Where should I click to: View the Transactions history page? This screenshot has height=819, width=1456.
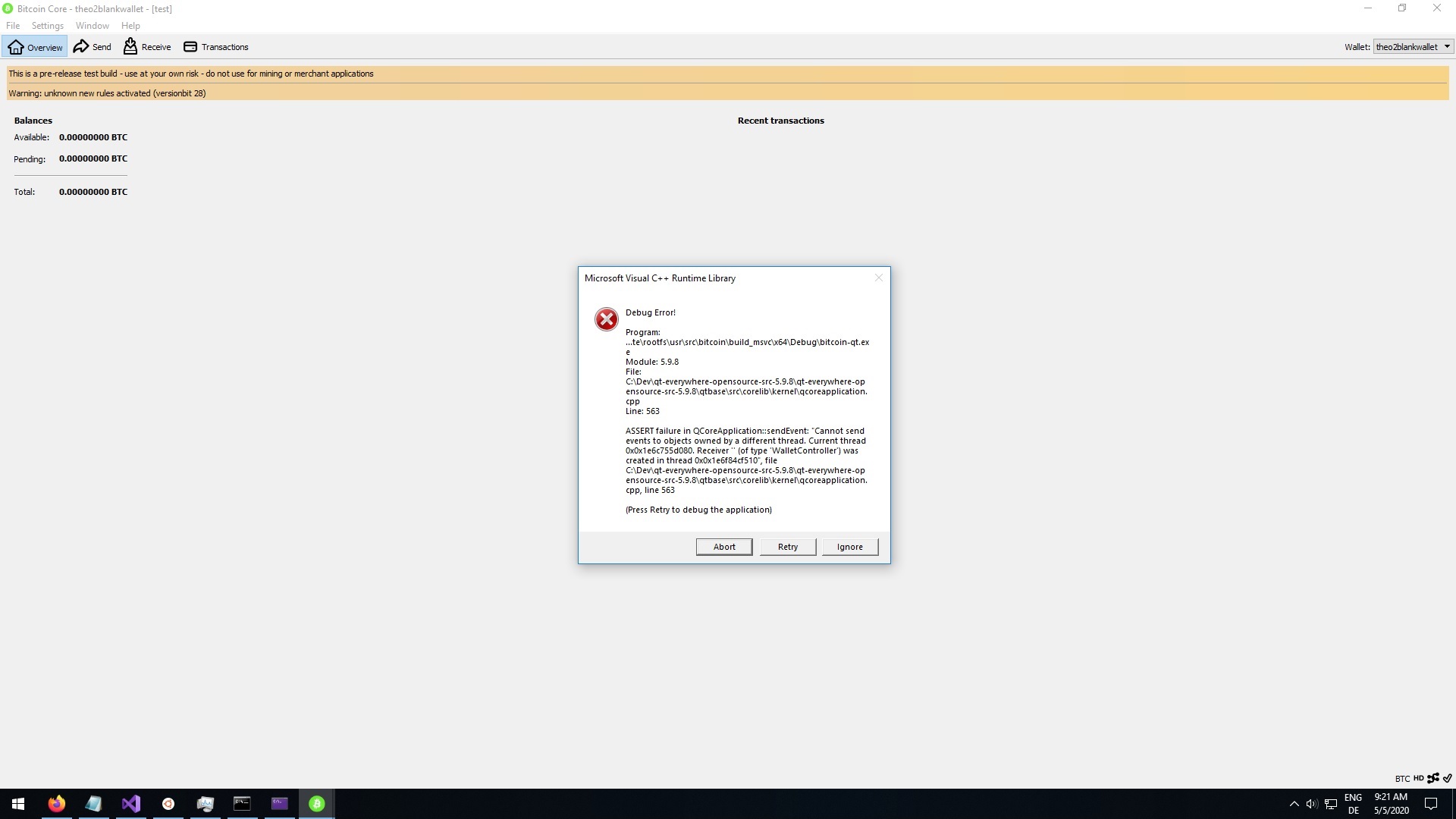[x=215, y=46]
